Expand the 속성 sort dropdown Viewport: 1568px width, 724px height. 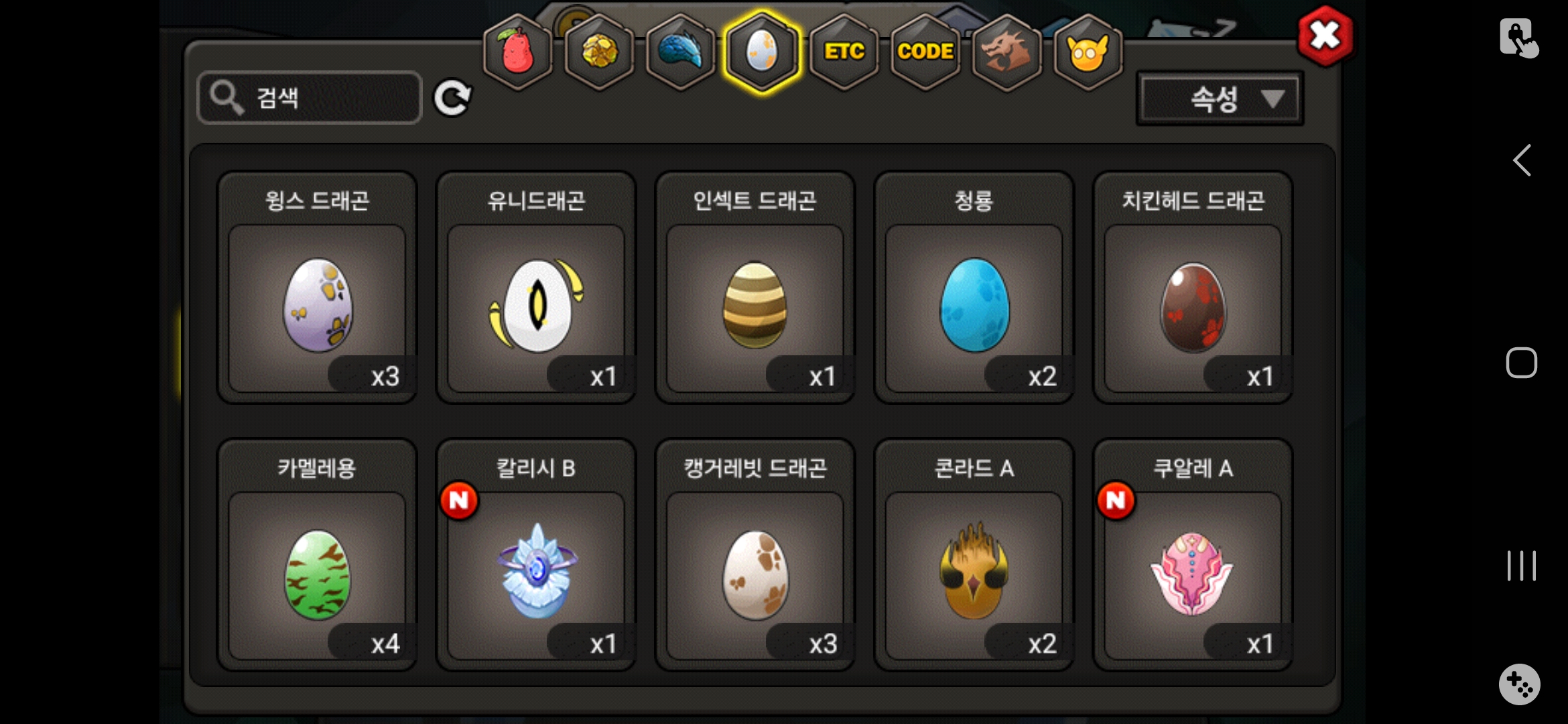[1220, 99]
